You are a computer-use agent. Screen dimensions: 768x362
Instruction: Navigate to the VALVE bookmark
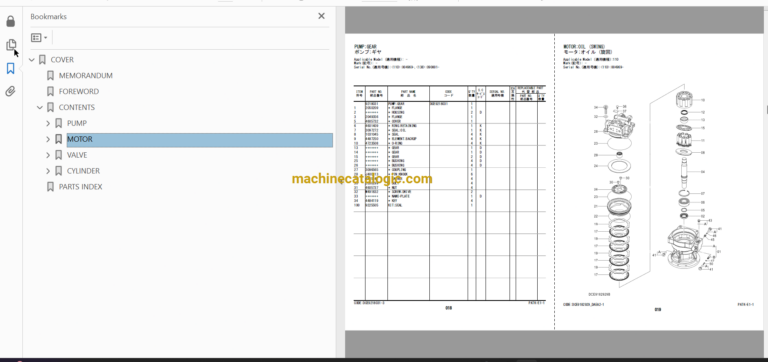[77, 155]
